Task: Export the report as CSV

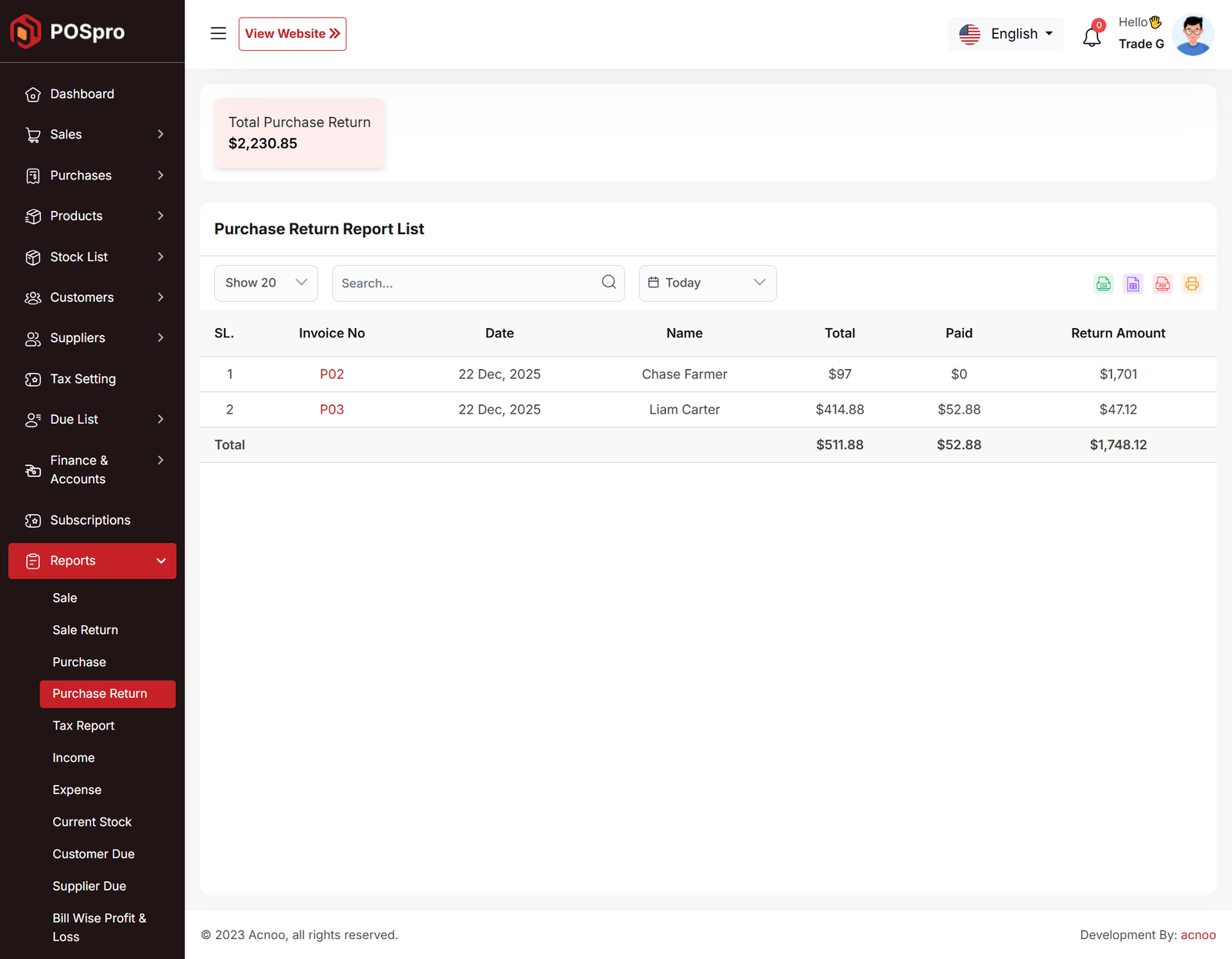Action: pos(1103,283)
